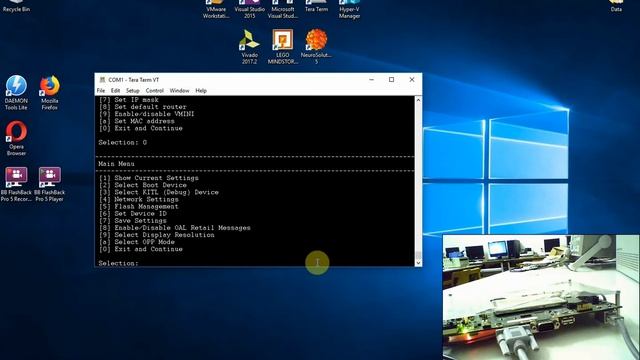Launch VMware Workstation shortcut
This screenshot has width=640, height=360.
(216, 9)
